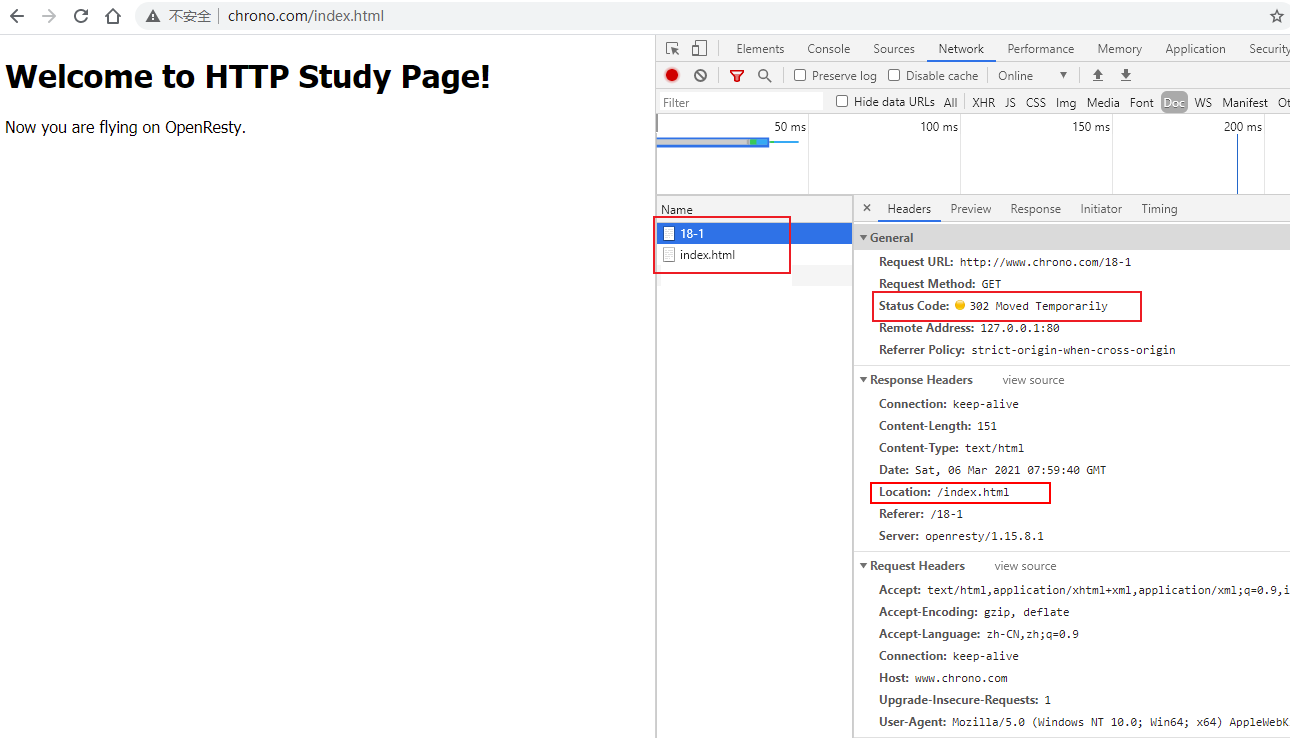Click the import HAR upload arrow
The height and width of the screenshot is (738, 1290).
click(1098, 76)
